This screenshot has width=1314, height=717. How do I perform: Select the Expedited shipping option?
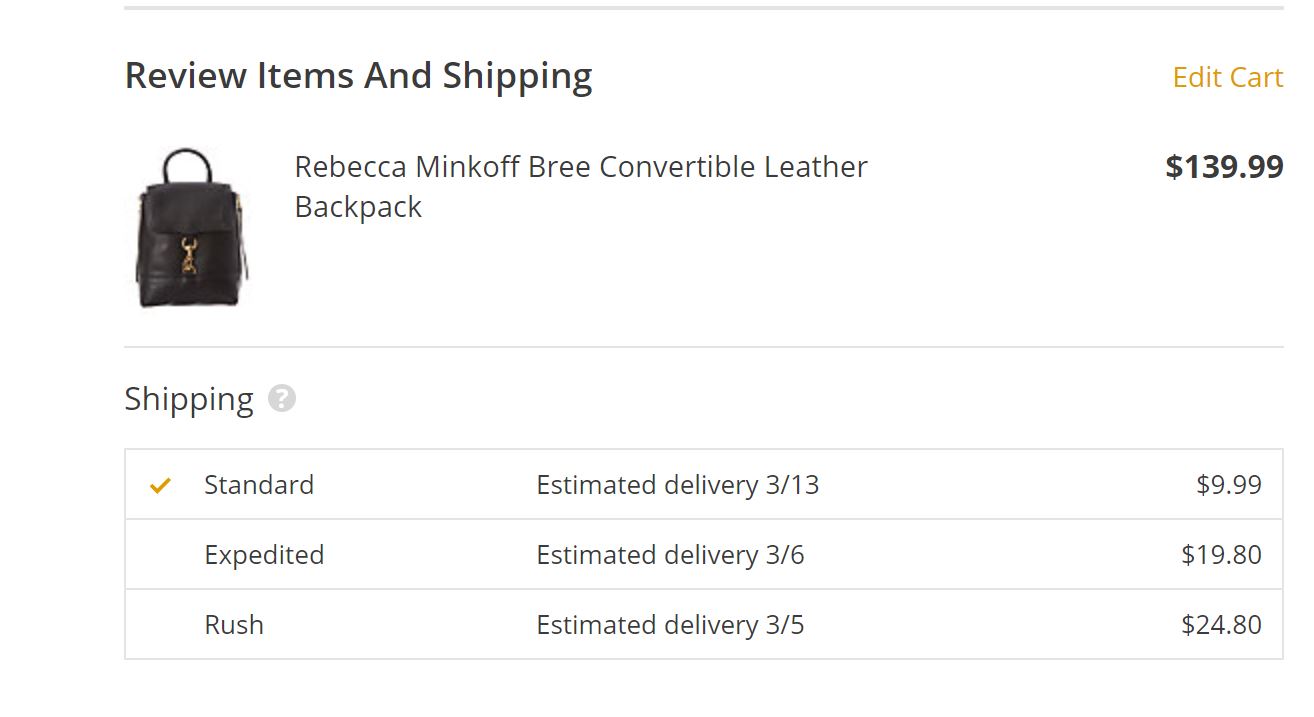click(704, 555)
